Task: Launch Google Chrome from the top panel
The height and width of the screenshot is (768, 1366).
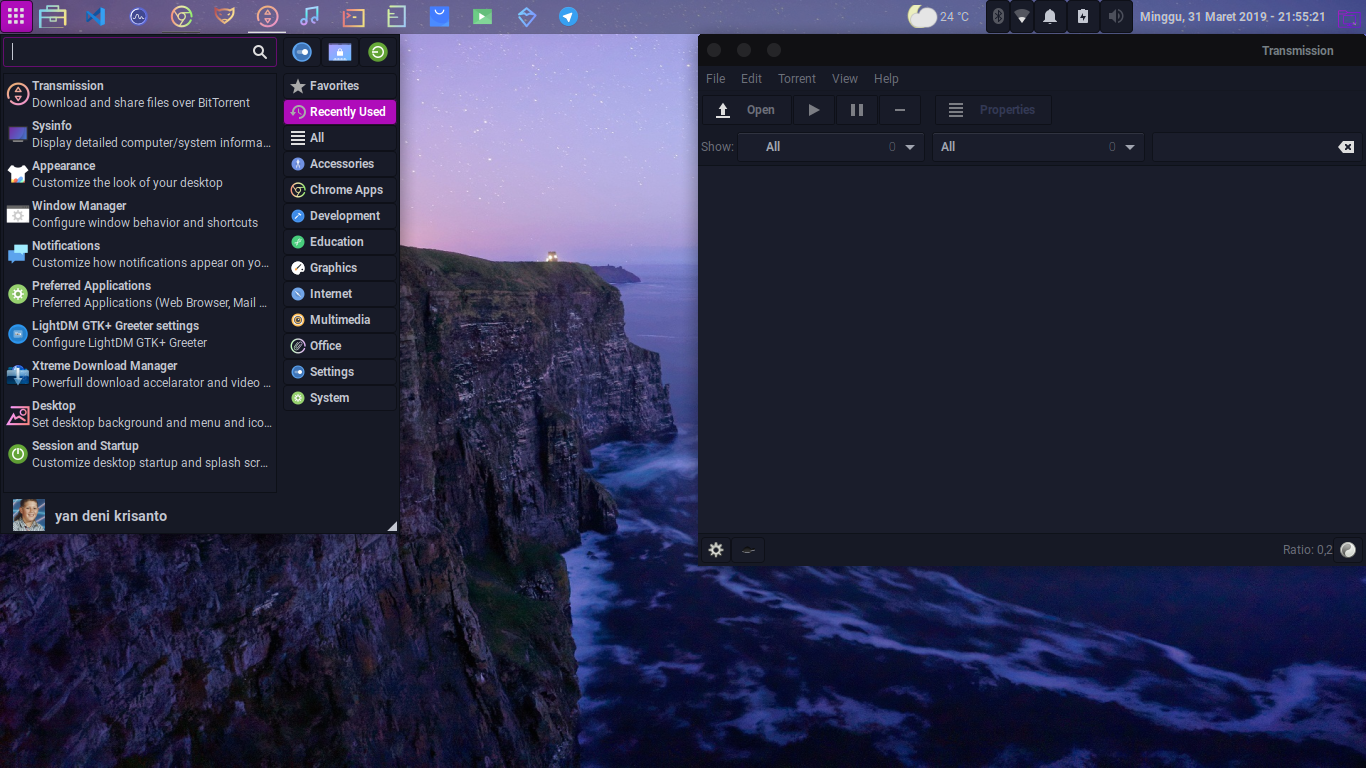Action: (x=180, y=16)
